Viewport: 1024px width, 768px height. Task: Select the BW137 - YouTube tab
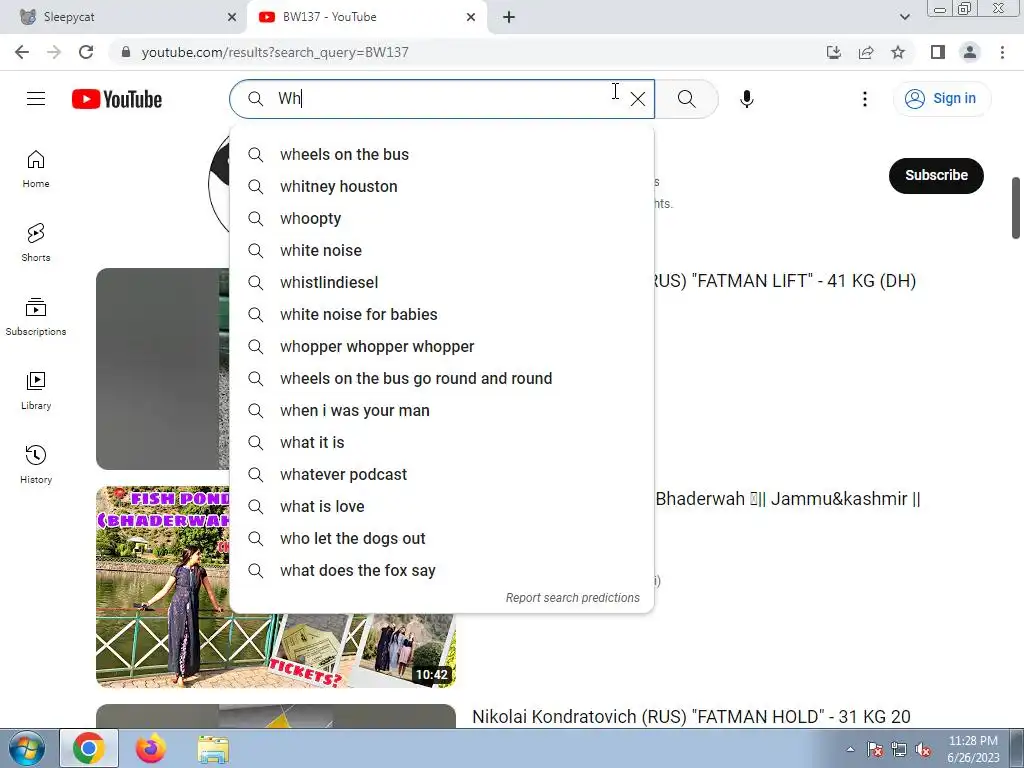[366, 17]
